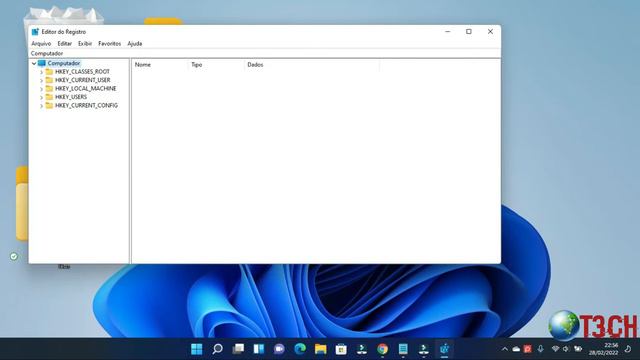Open the Widgets panel
Image resolution: width=640 pixels, height=360 pixels.
click(259, 349)
